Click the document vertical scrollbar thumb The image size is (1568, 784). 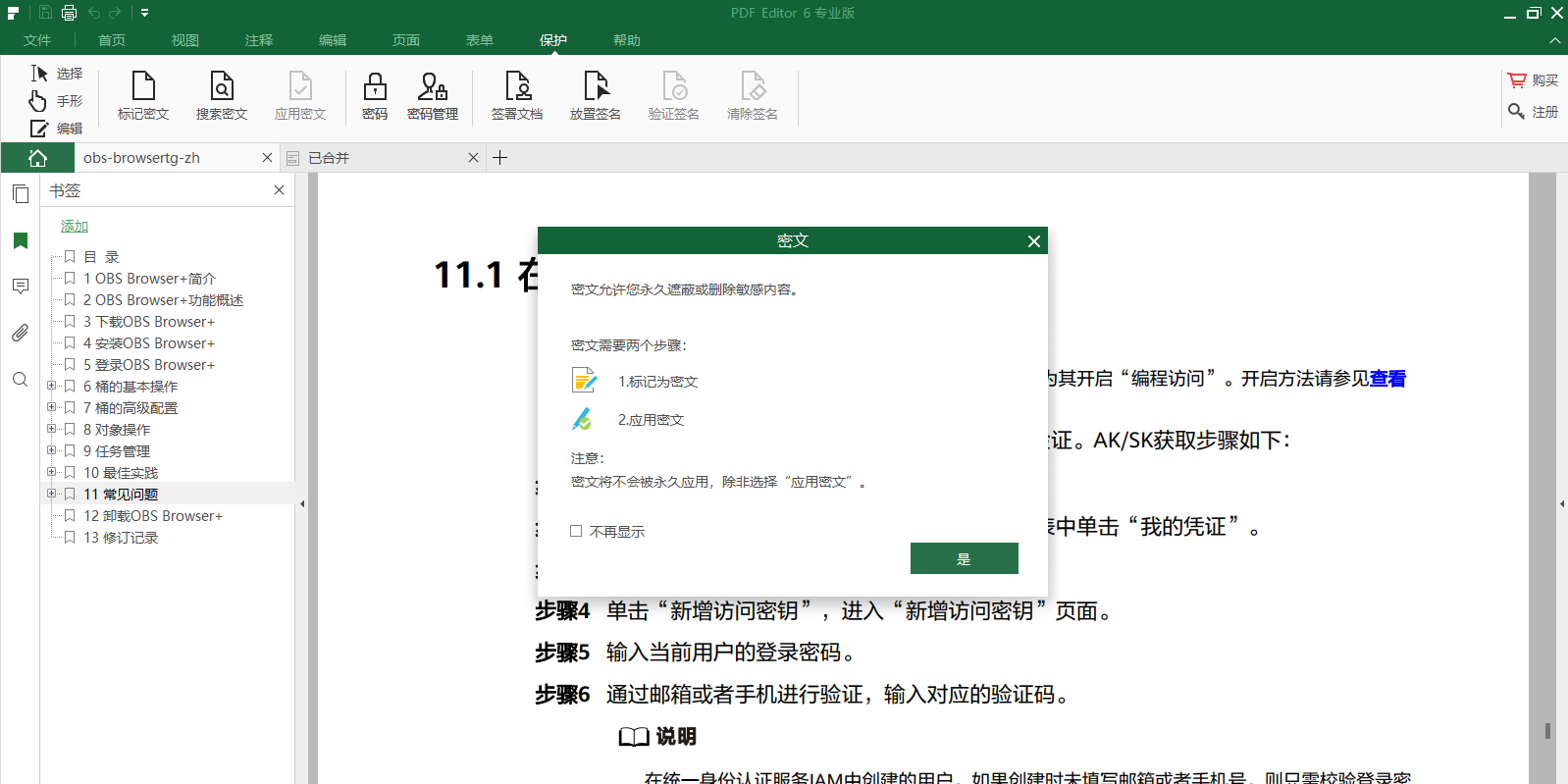coord(1547,731)
